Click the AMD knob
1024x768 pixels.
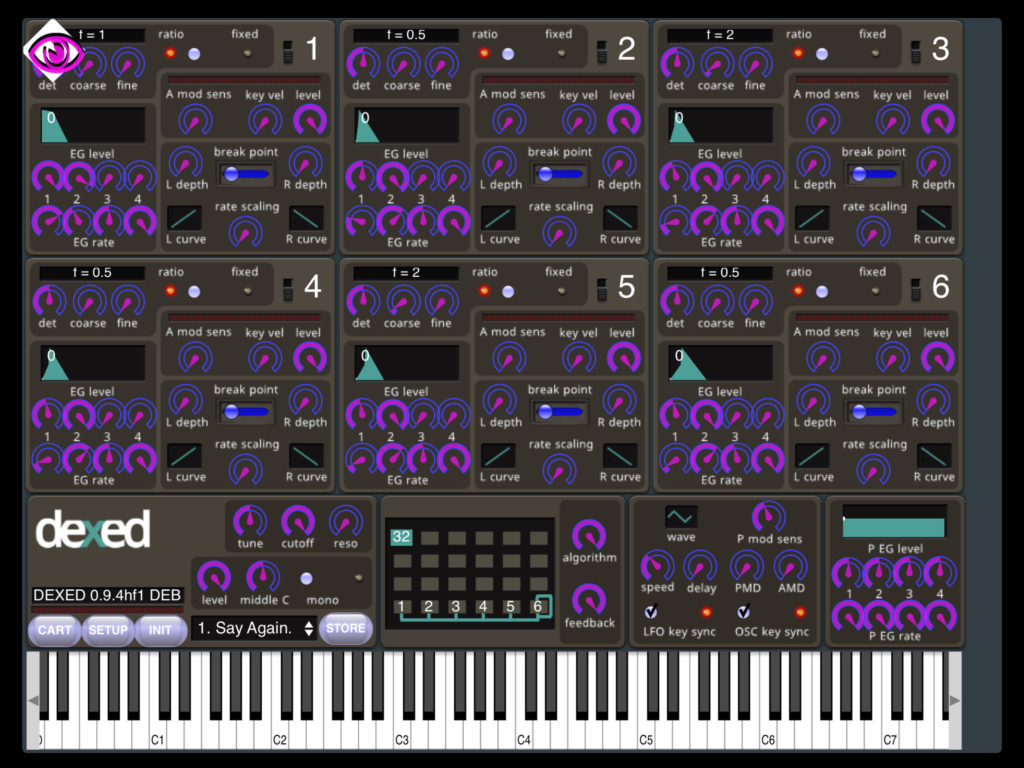(x=790, y=566)
